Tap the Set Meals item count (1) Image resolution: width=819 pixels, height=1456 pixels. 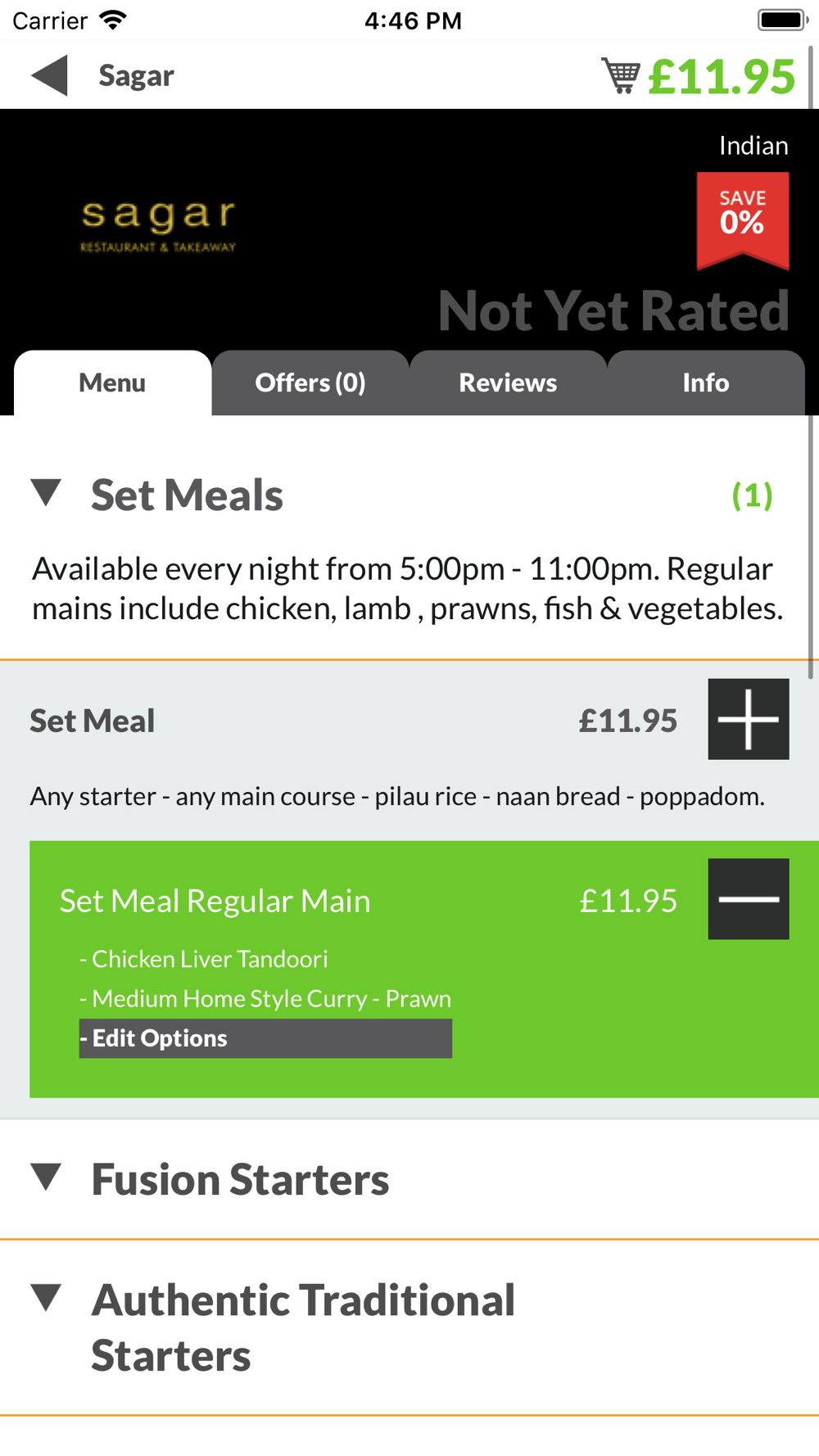point(752,495)
